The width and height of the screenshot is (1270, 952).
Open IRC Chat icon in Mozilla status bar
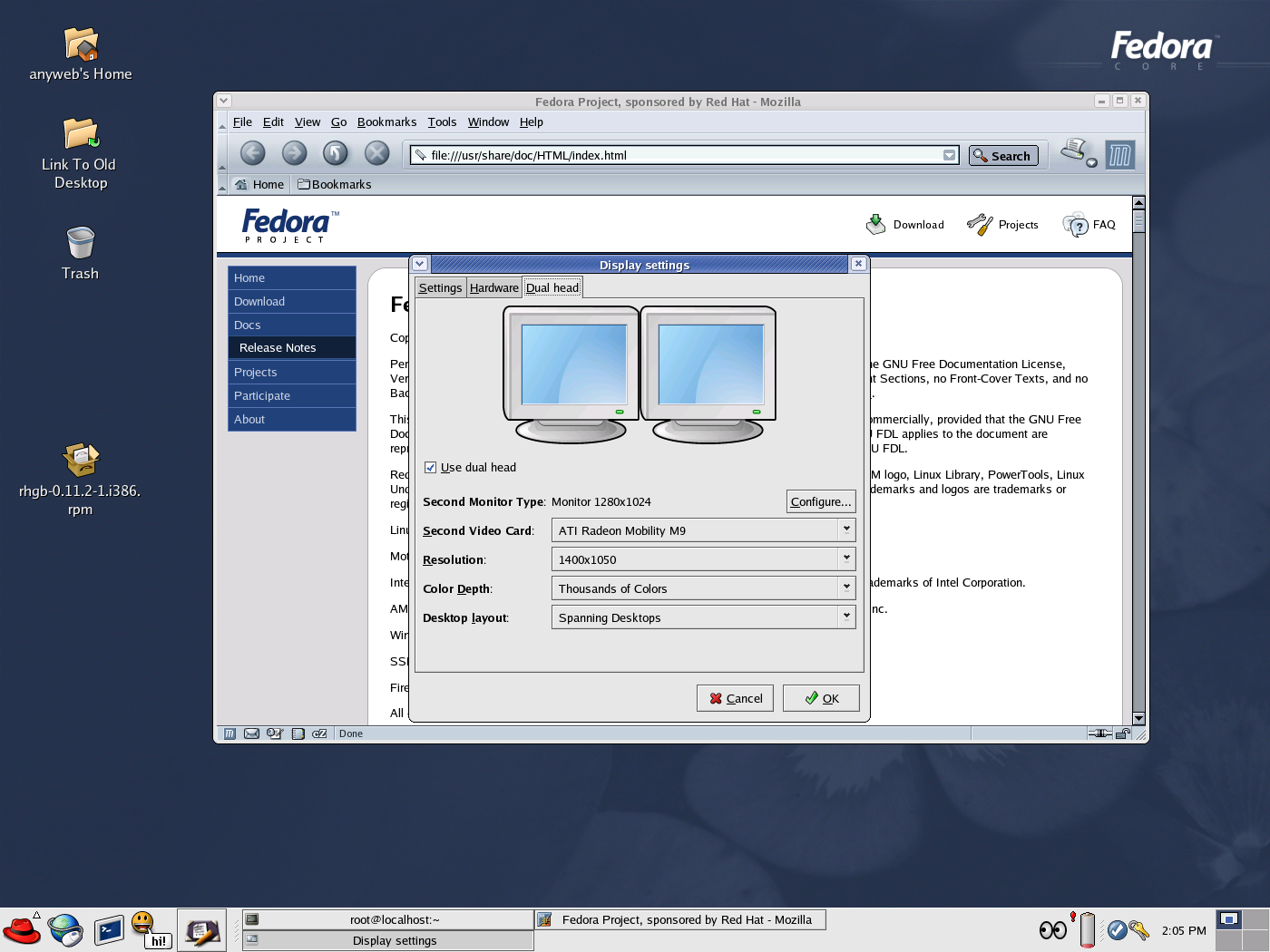click(x=319, y=733)
